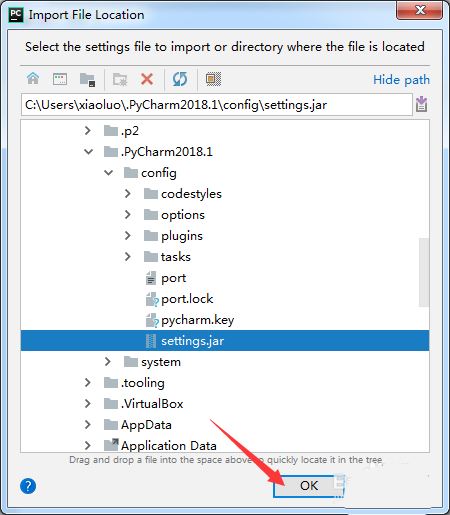This screenshot has height=515, width=450.
Task: Collapse the .PyCharm2018.1 folder
Action: (x=88, y=152)
